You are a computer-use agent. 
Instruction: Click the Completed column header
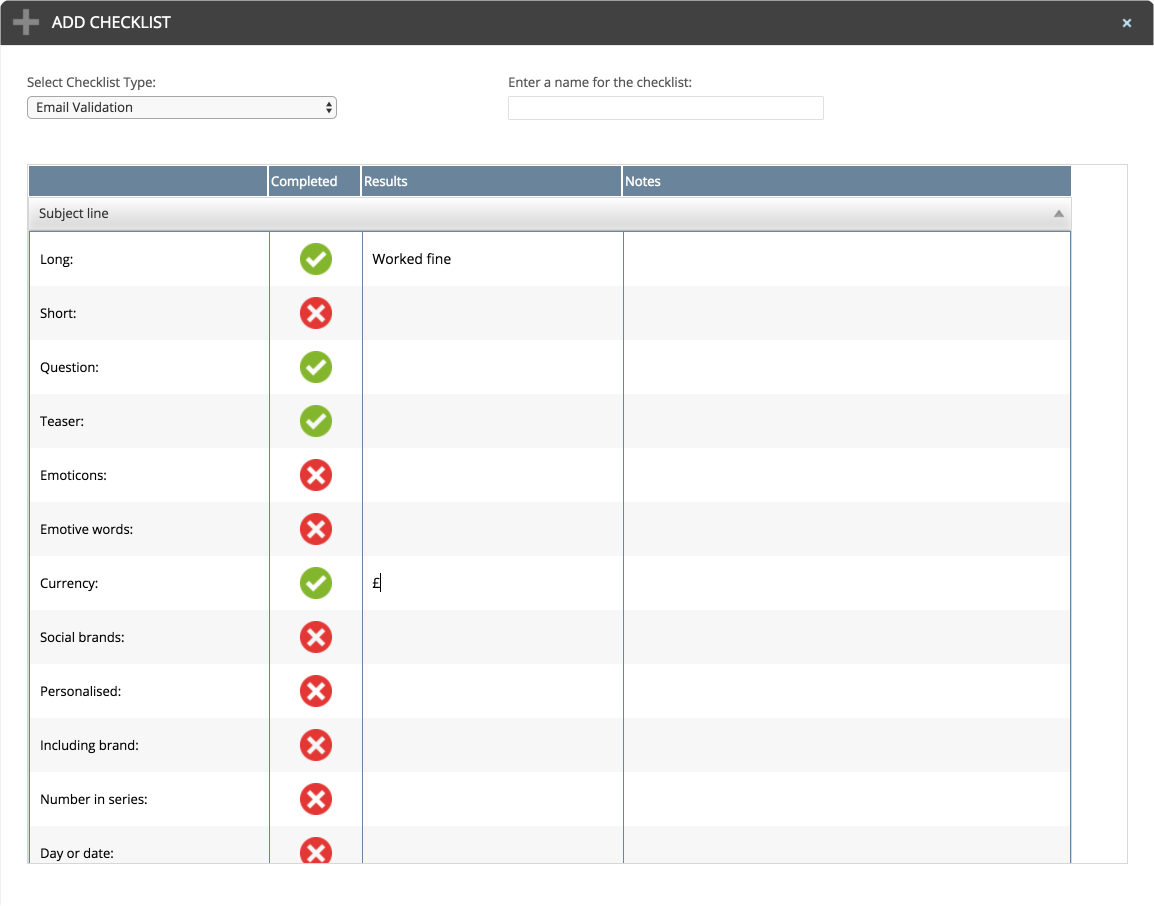(x=304, y=182)
